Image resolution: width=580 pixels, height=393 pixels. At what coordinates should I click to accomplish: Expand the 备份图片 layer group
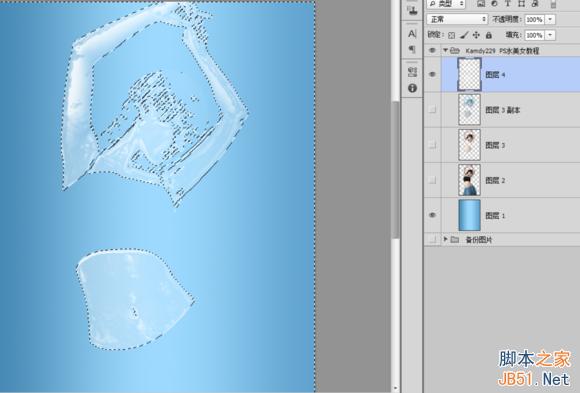pos(445,239)
